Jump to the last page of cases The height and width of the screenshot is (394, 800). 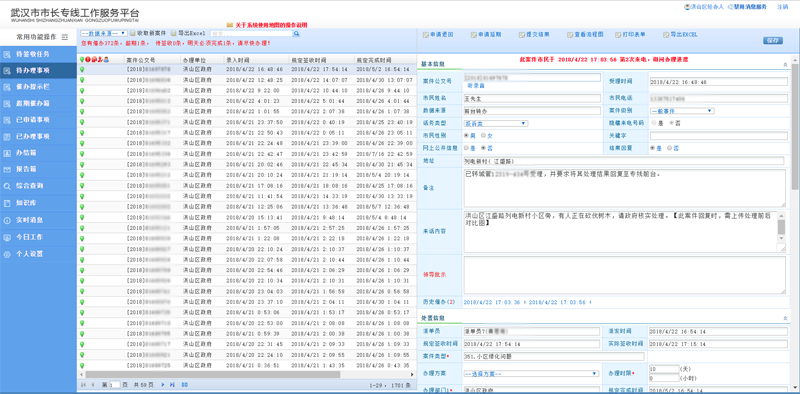click(172, 384)
